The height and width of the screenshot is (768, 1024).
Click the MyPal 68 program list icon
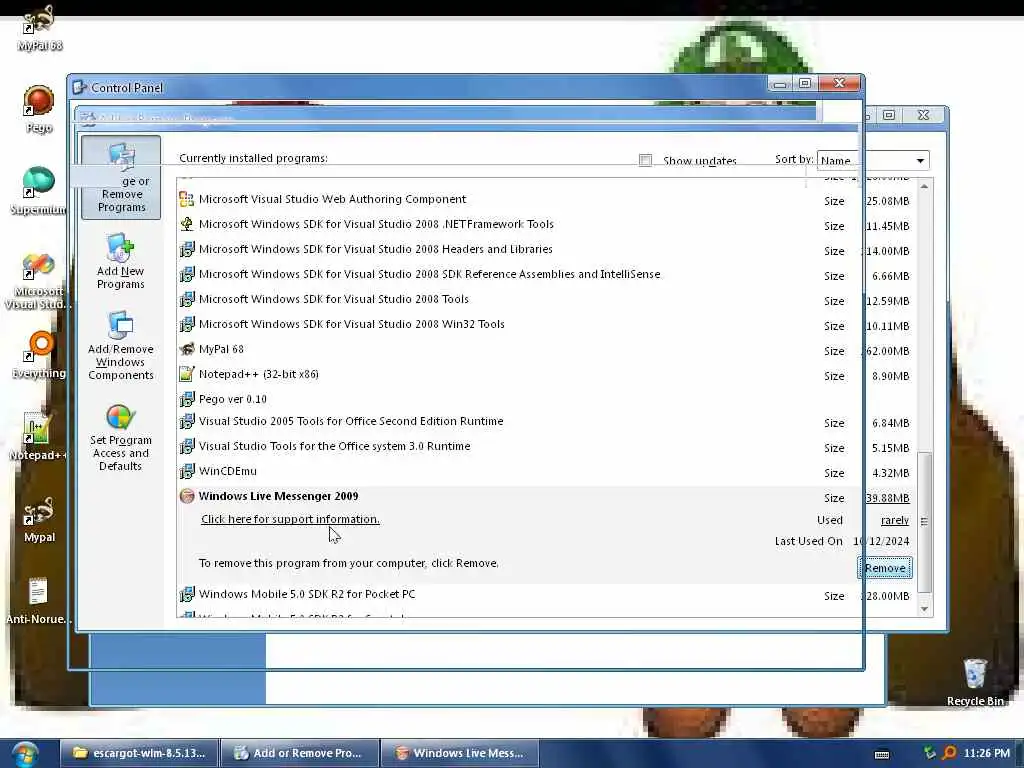pos(187,349)
